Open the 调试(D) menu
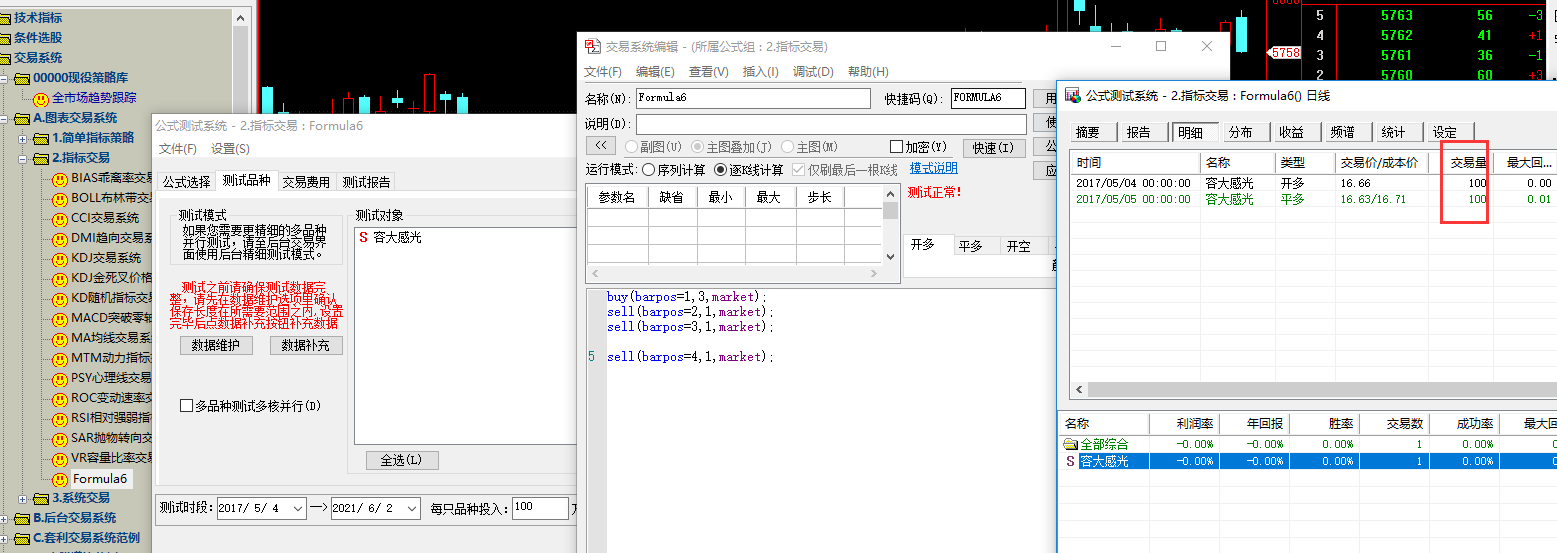This screenshot has width=1557, height=553. [812, 72]
